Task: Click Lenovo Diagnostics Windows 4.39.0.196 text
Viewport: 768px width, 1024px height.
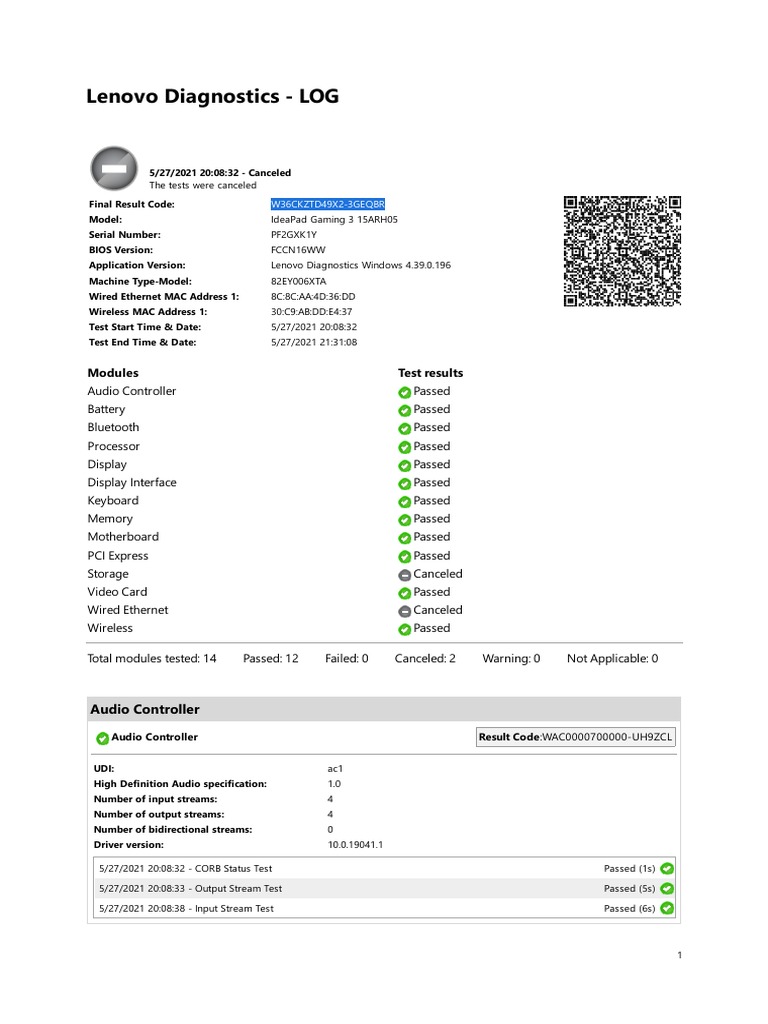Action: tap(361, 265)
